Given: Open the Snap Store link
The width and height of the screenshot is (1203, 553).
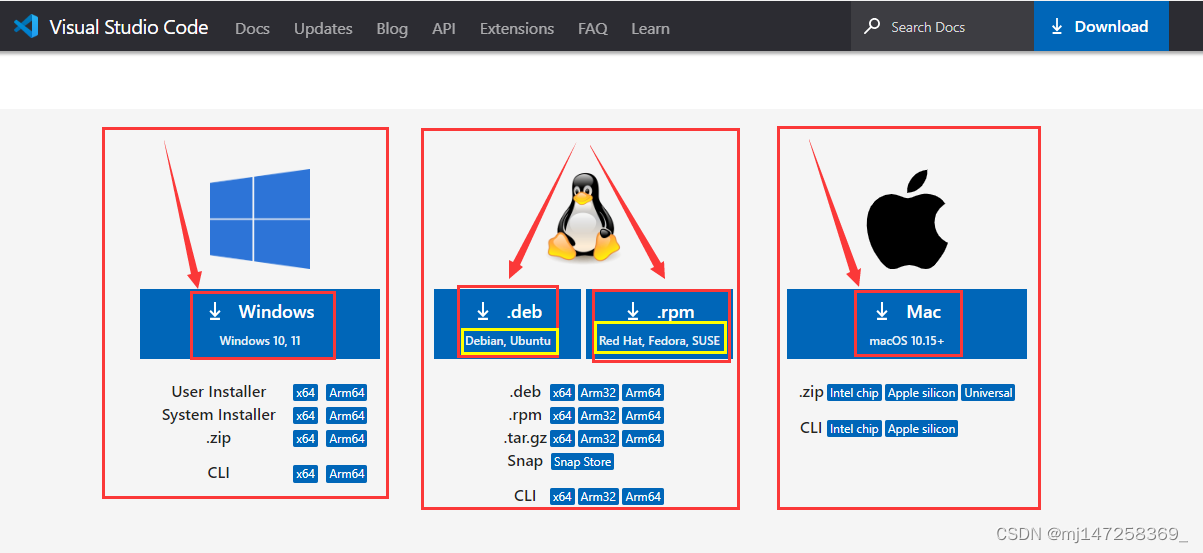Looking at the screenshot, I should (582, 461).
